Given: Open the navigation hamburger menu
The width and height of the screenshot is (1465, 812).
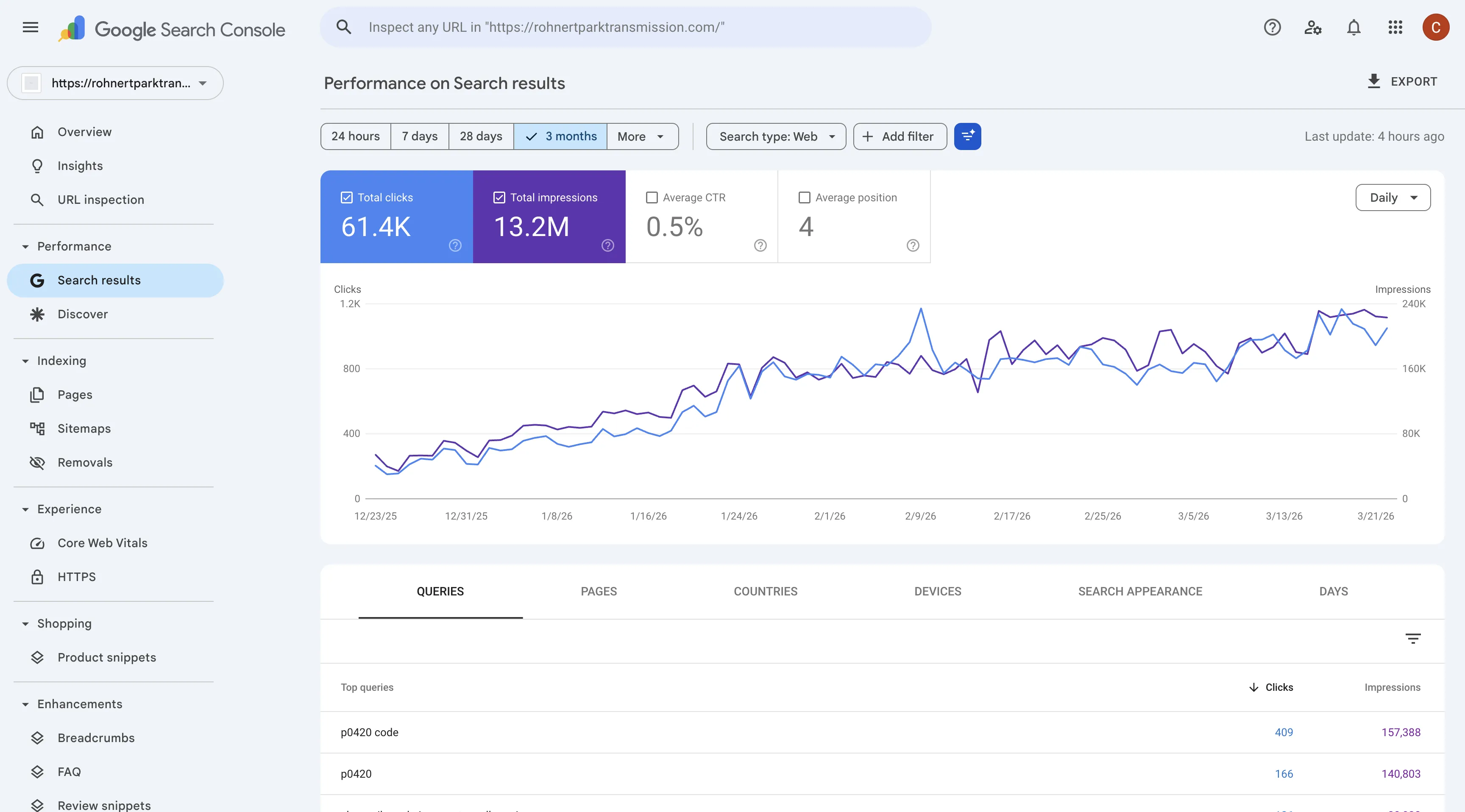Looking at the screenshot, I should tap(30, 27).
